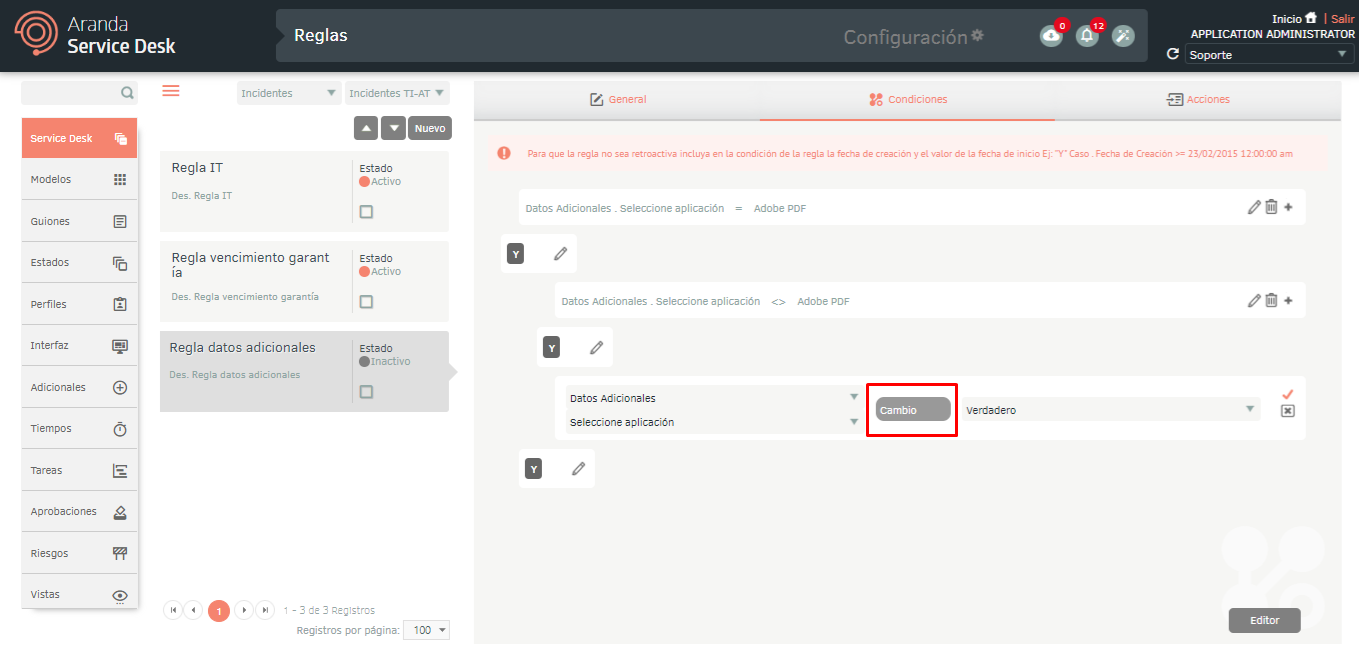Open Riesgos in sidebar
This screenshot has height=646, width=1359.
(x=79, y=553)
